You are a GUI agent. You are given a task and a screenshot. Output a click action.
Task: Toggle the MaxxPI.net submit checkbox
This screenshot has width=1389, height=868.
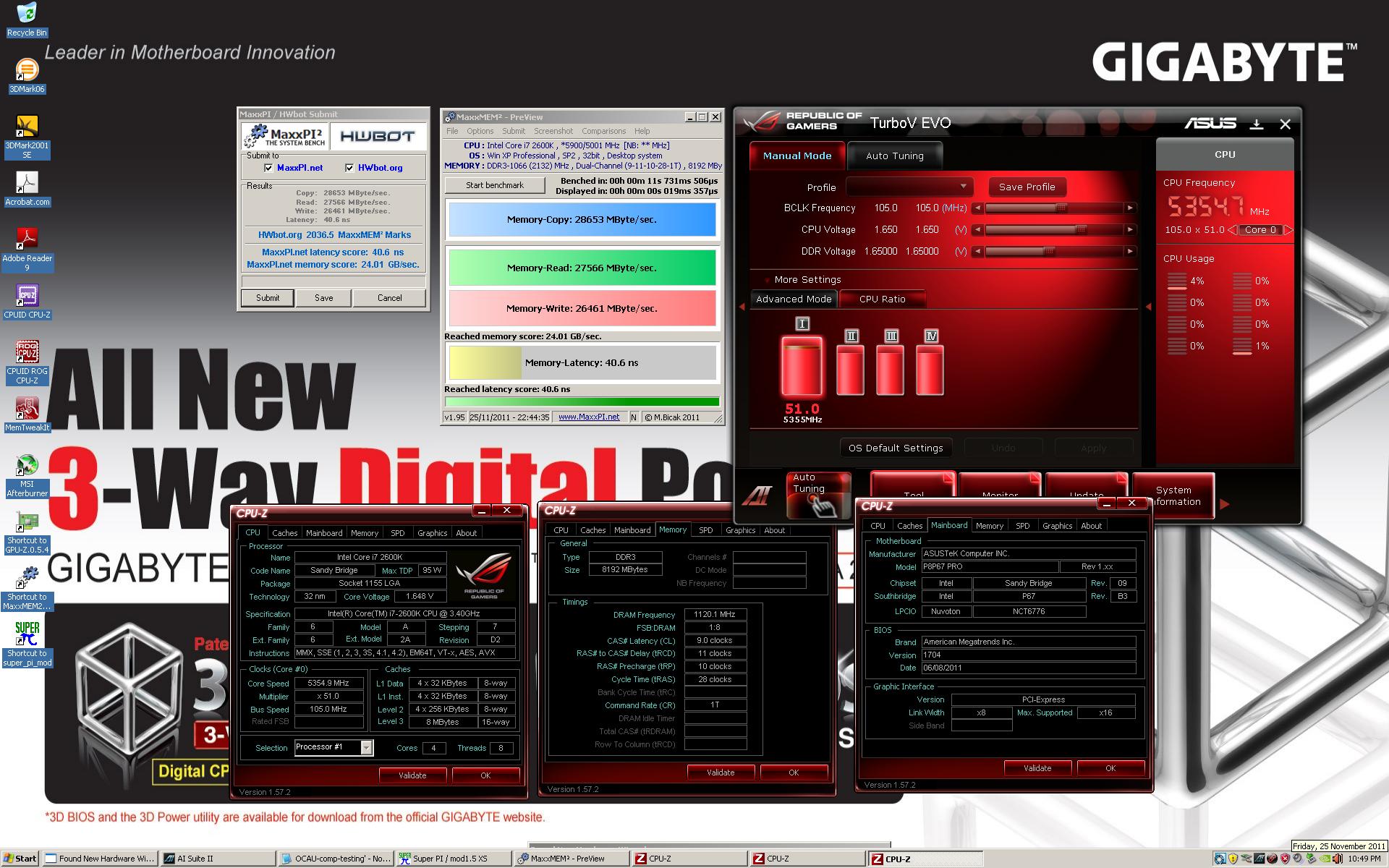[268, 168]
